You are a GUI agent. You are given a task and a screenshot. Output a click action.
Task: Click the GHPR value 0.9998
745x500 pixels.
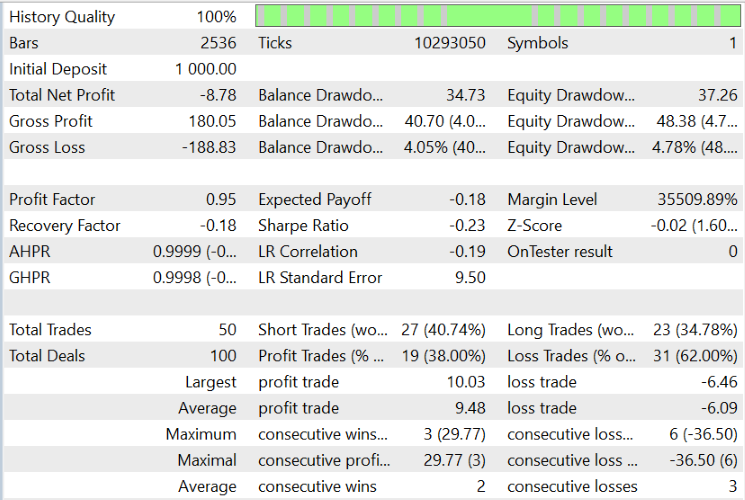(x=194, y=278)
